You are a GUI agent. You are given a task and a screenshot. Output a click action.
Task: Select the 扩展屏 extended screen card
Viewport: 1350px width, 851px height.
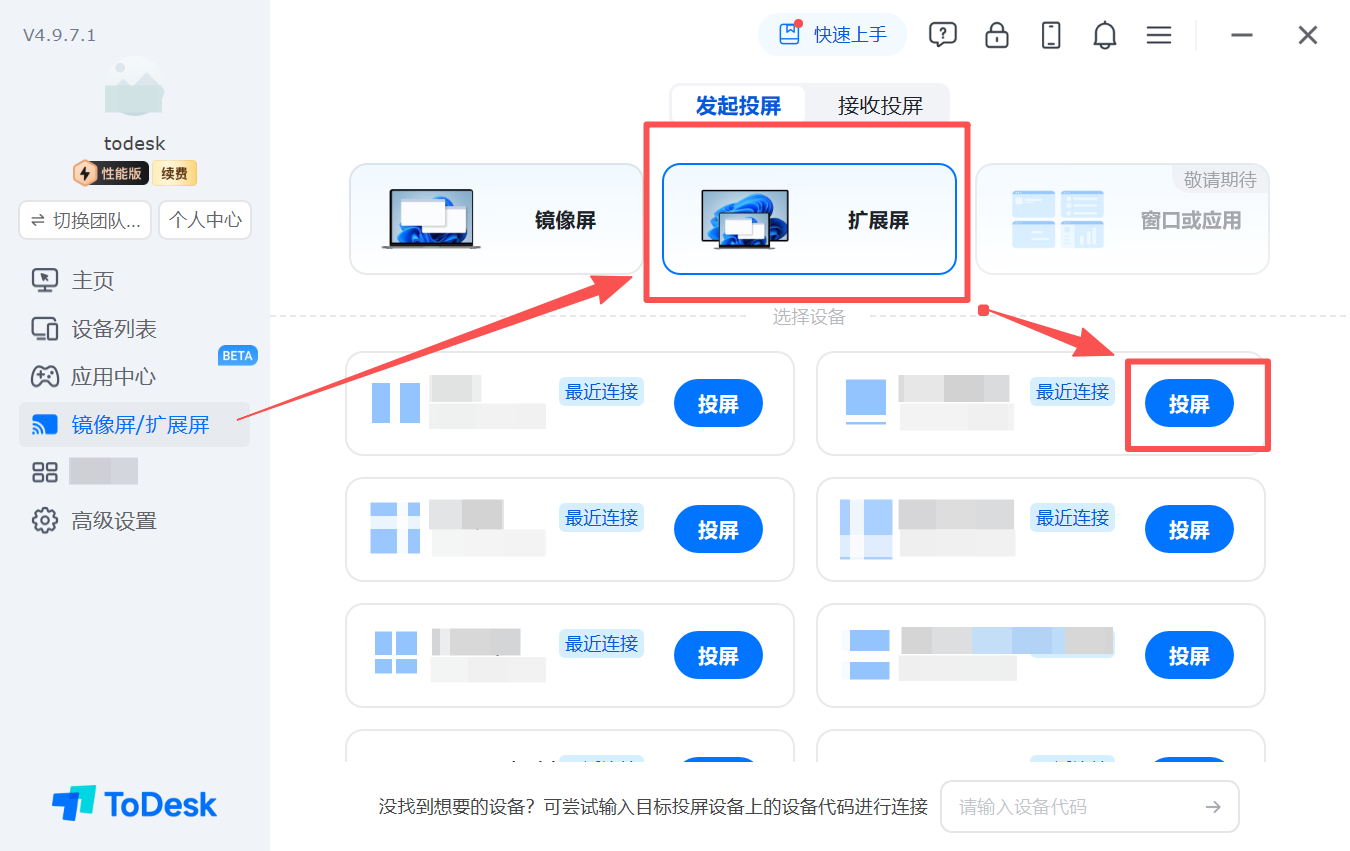[809, 219]
